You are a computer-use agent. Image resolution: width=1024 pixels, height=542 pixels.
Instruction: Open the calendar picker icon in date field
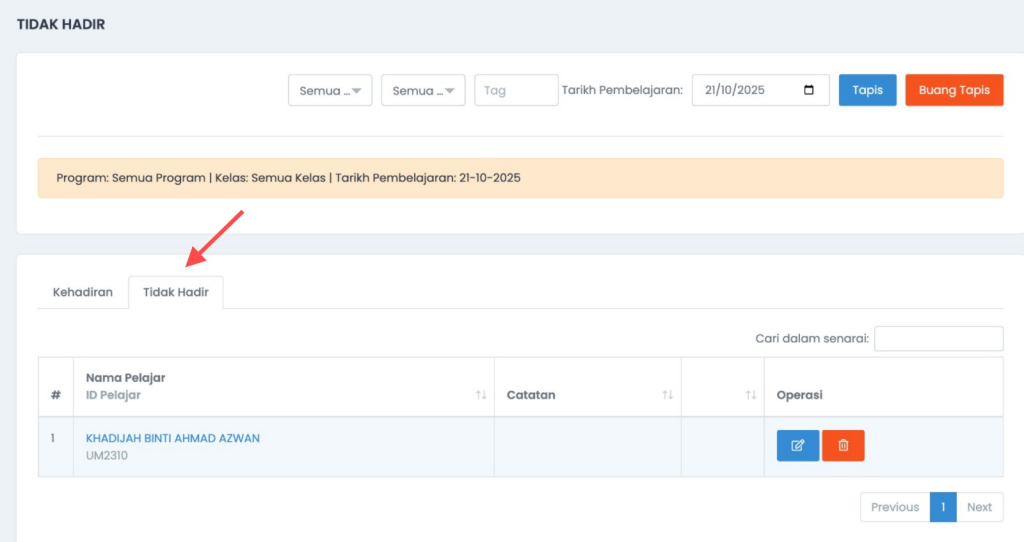(x=809, y=90)
